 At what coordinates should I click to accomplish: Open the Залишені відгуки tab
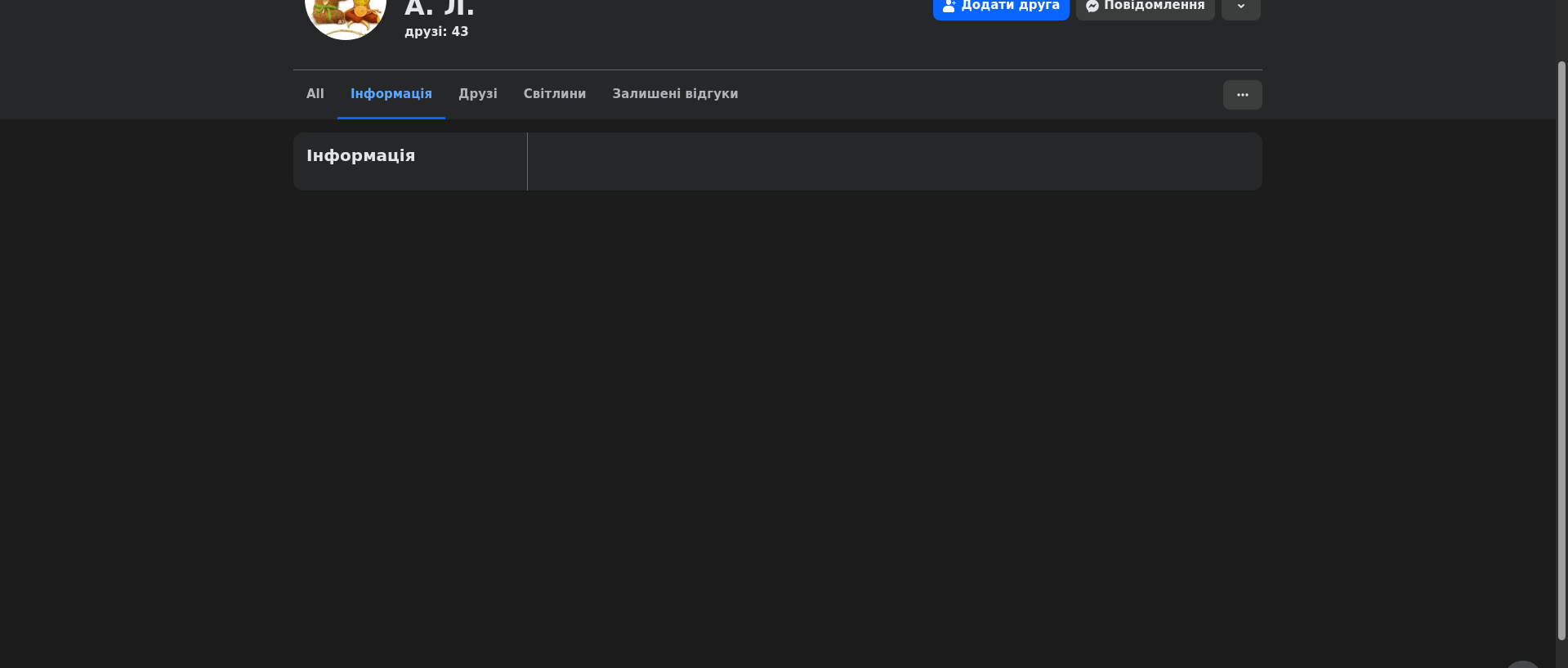click(x=676, y=94)
